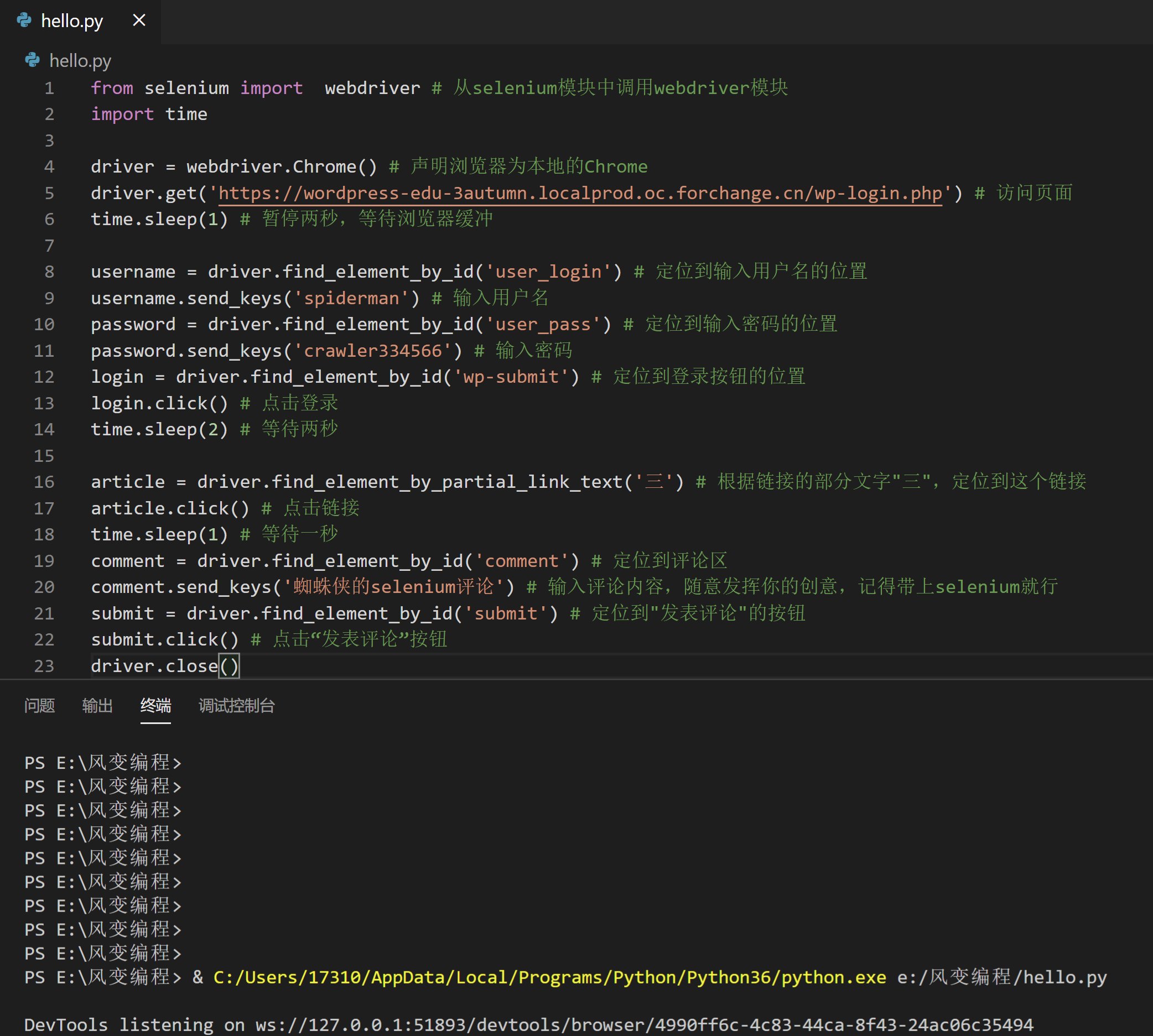
Task: Switch to the 终端 panel tab
Action: coord(155,706)
